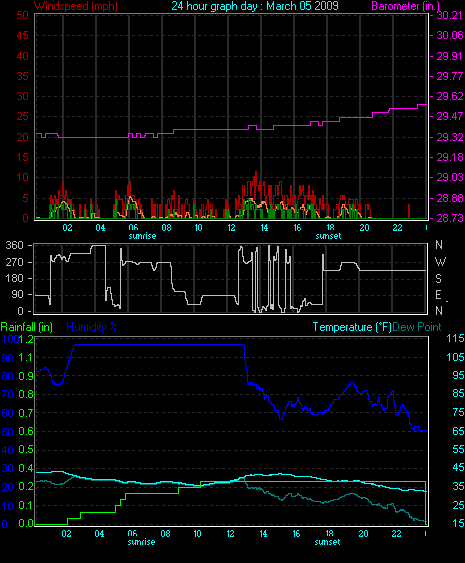The width and height of the screenshot is (465, 563).
Task: Click the 'W' compass label
Action: [x=440, y=262]
